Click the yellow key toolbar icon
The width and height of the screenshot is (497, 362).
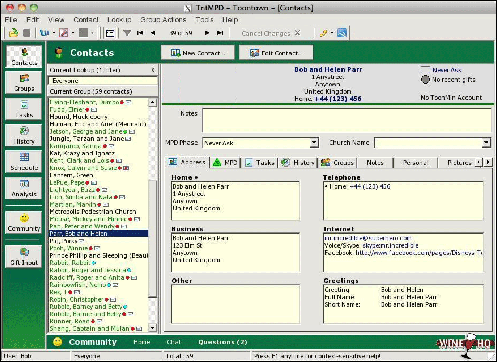(323, 33)
